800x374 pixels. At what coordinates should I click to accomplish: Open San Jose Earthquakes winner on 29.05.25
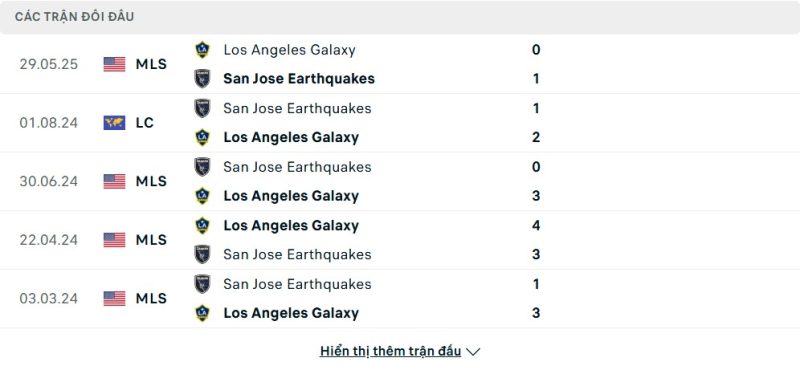click(299, 79)
